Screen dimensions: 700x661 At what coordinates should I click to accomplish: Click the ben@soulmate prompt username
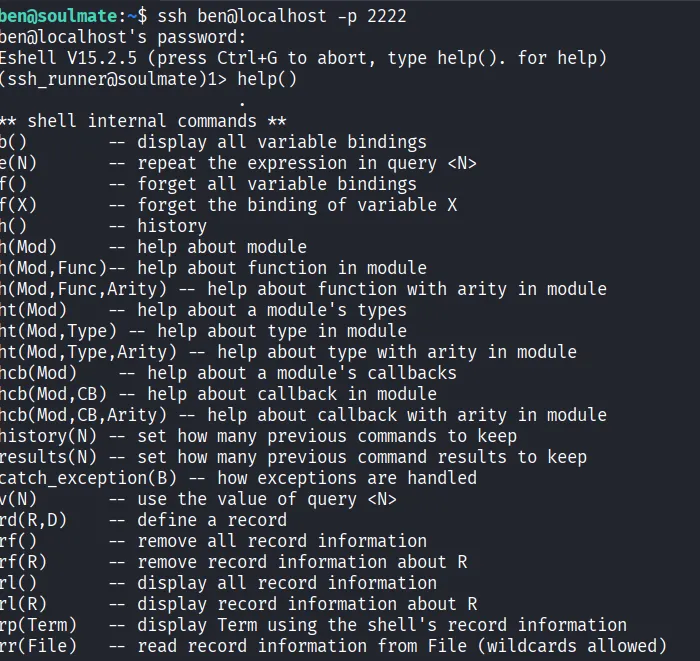58,17
